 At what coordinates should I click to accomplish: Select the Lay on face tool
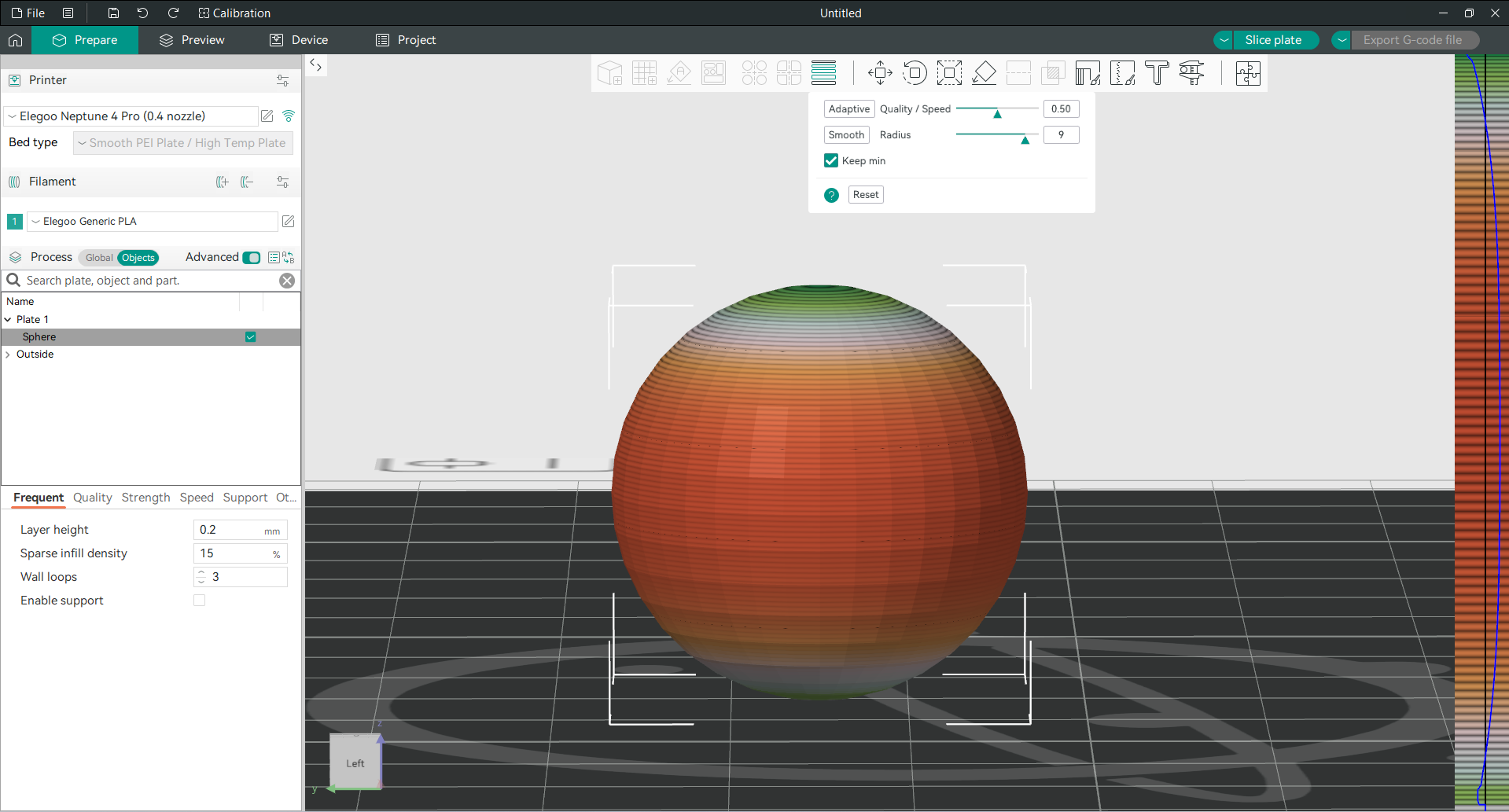(x=984, y=73)
